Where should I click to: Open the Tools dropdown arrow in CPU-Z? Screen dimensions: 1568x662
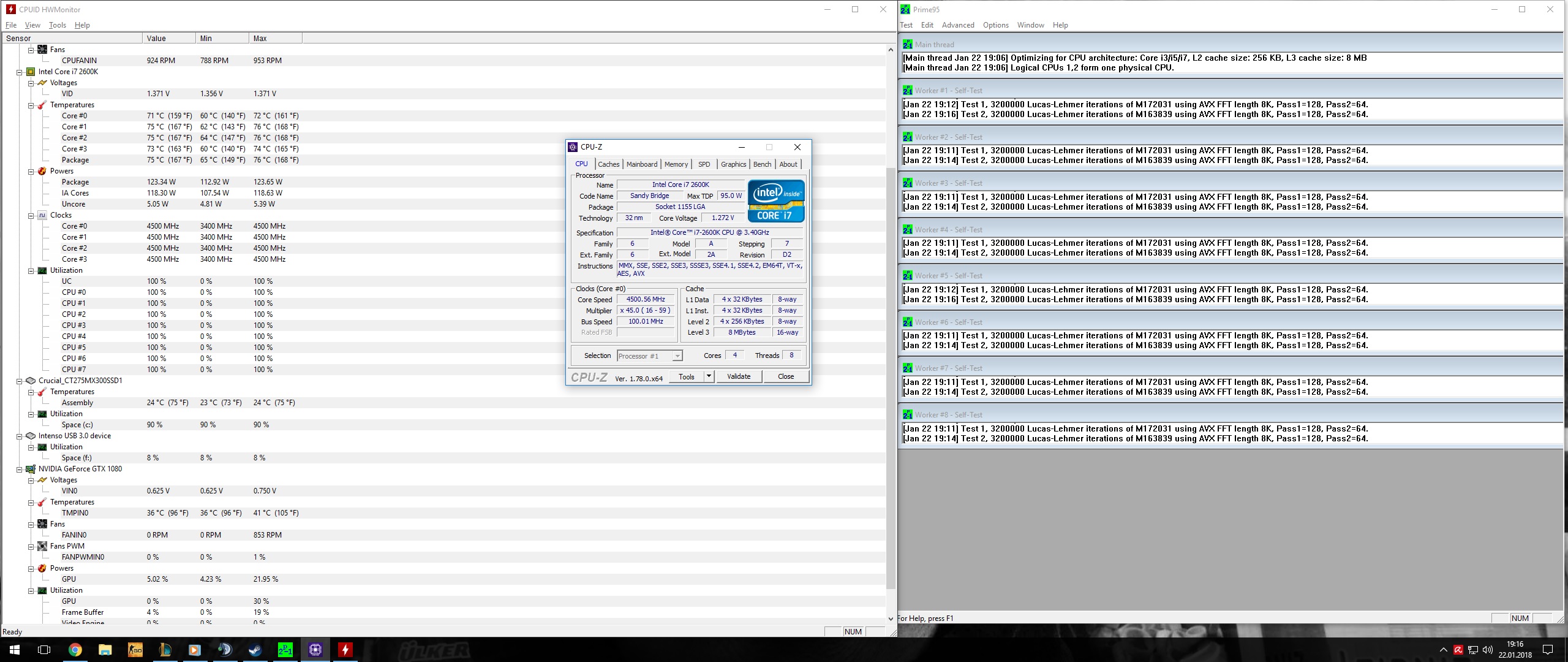(x=709, y=376)
